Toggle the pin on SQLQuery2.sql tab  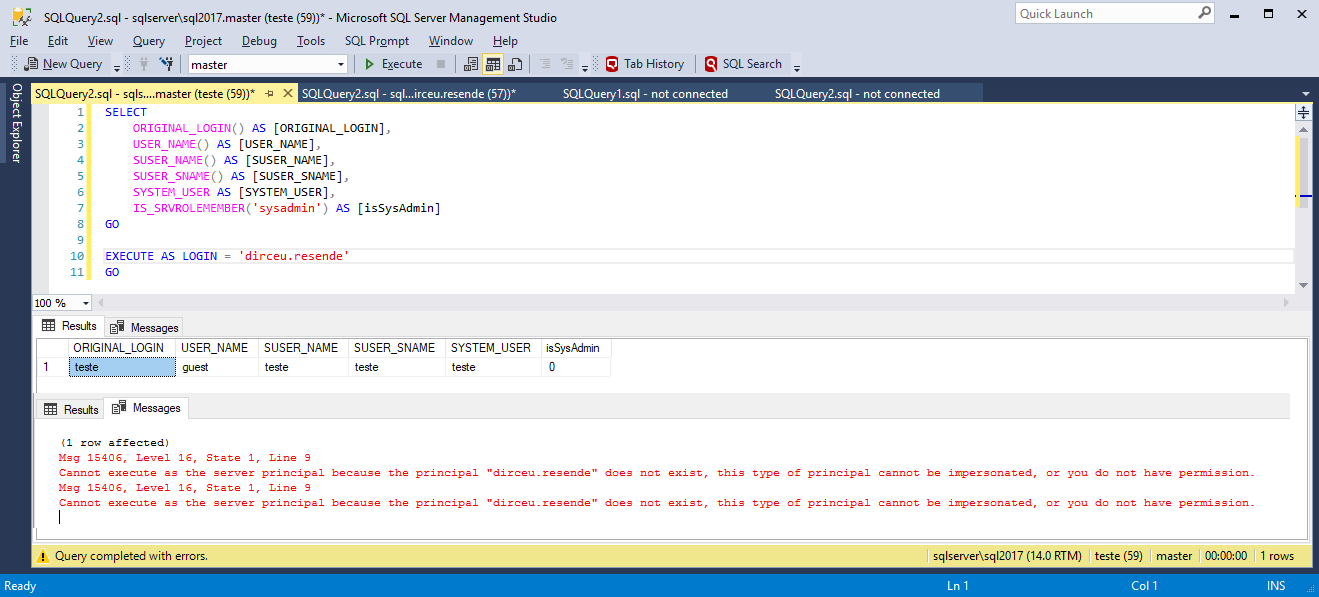pos(268,92)
